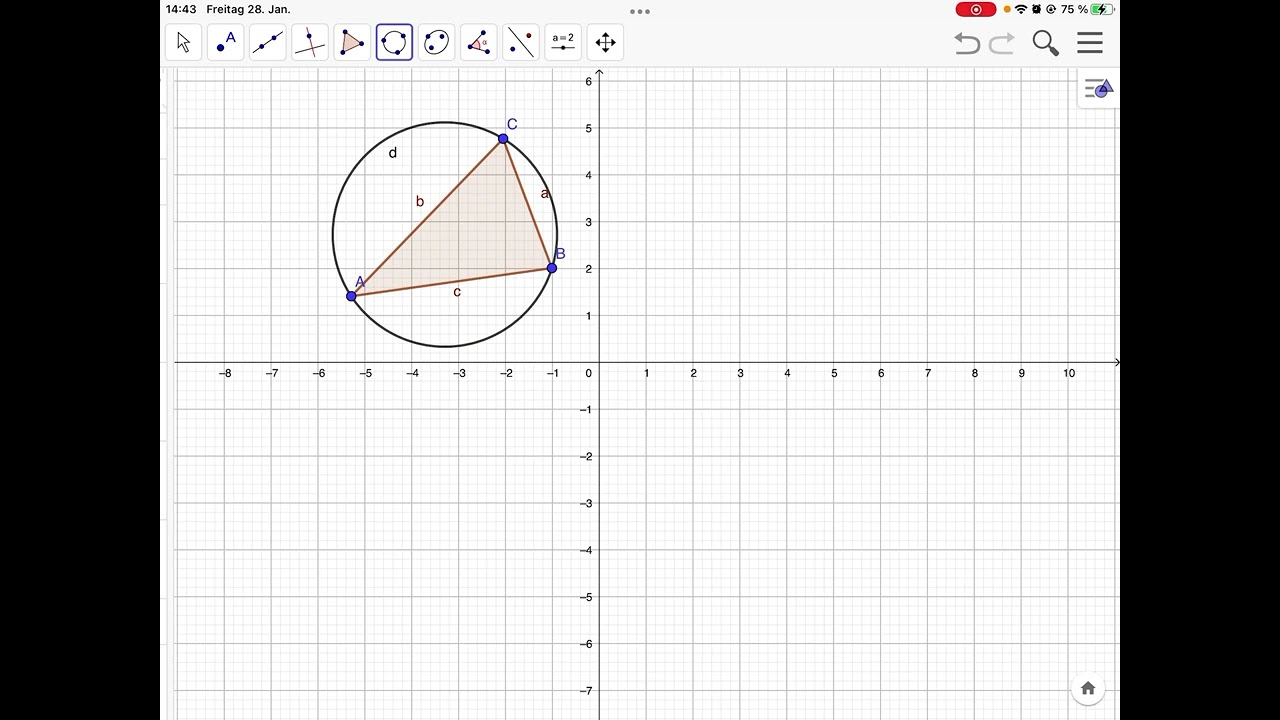This screenshot has width=1280, height=720.
Task: Click point A on the circle
Action: 351,296
